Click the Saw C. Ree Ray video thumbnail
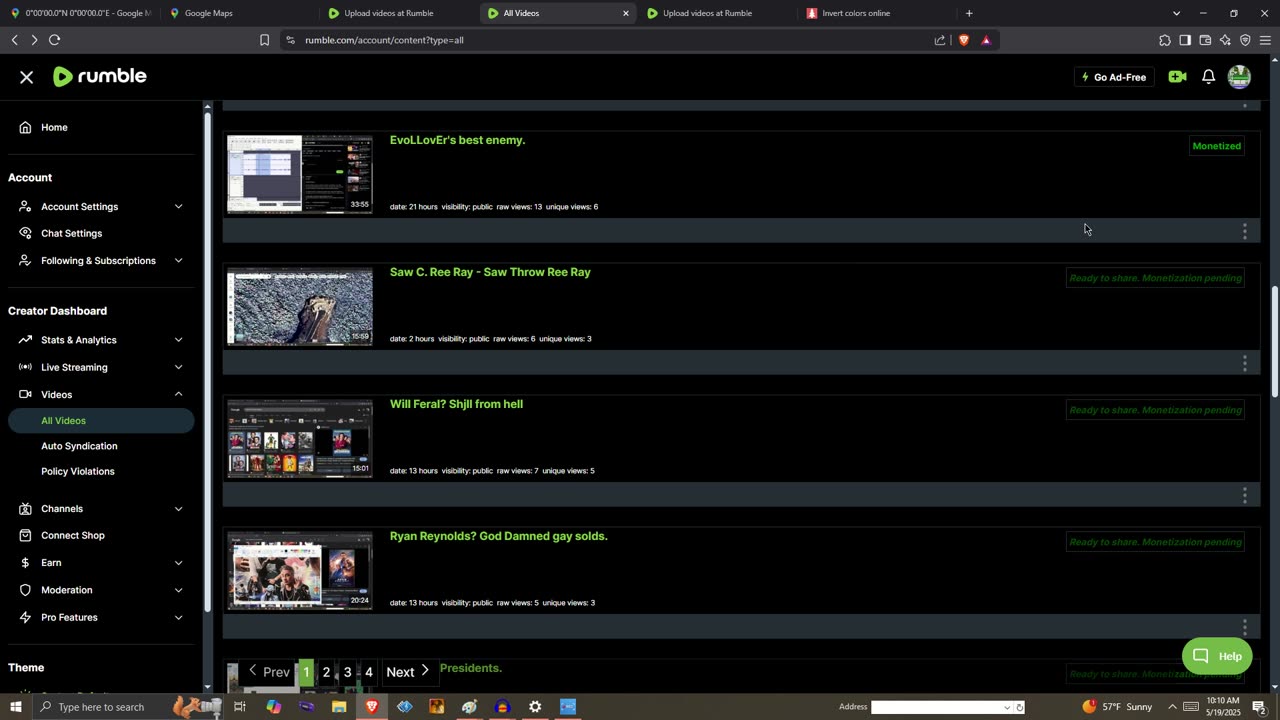The width and height of the screenshot is (1280, 720). click(x=300, y=306)
